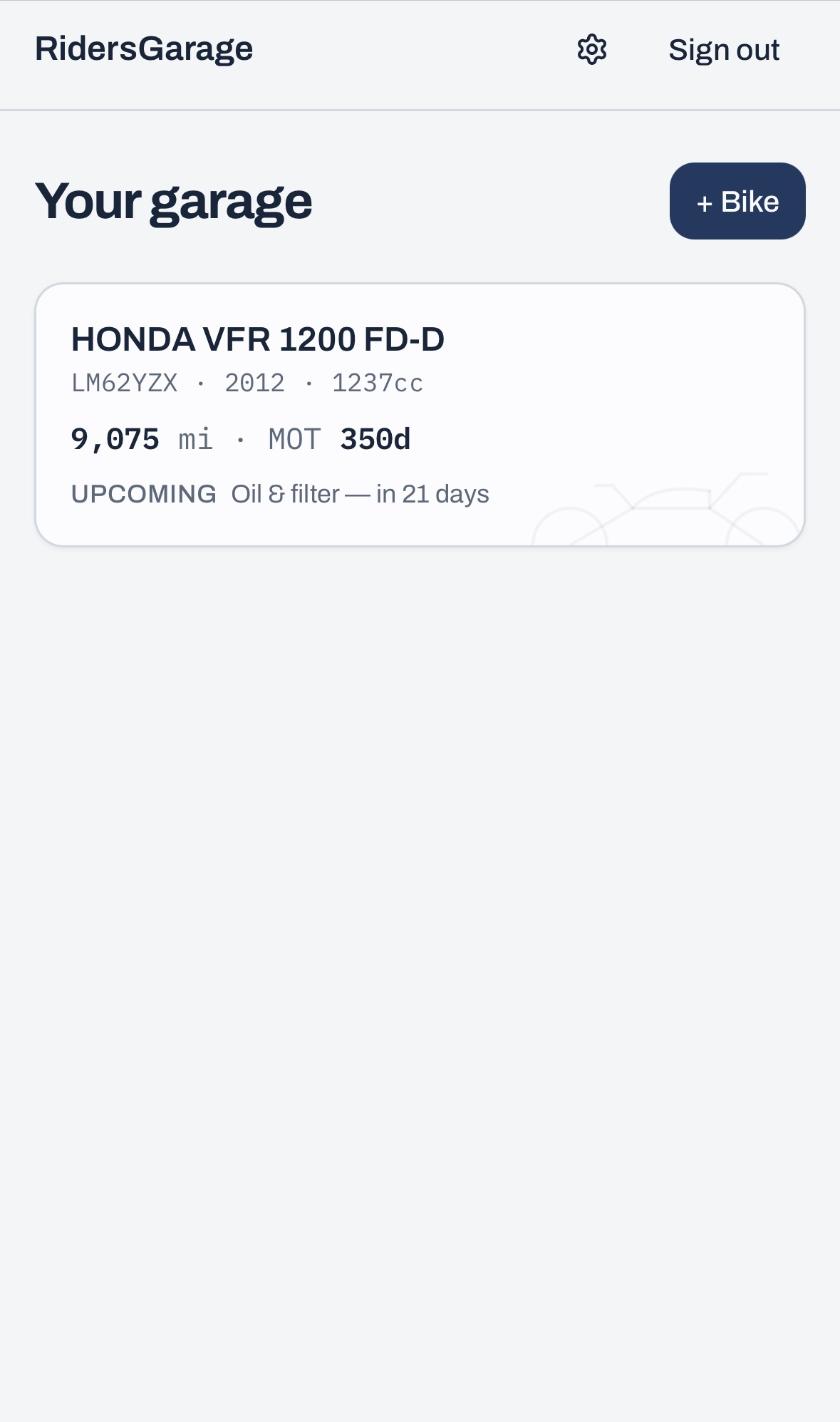Viewport: 840px width, 1422px height.
Task: Click the MOT label
Action: (x=295, y=440)
